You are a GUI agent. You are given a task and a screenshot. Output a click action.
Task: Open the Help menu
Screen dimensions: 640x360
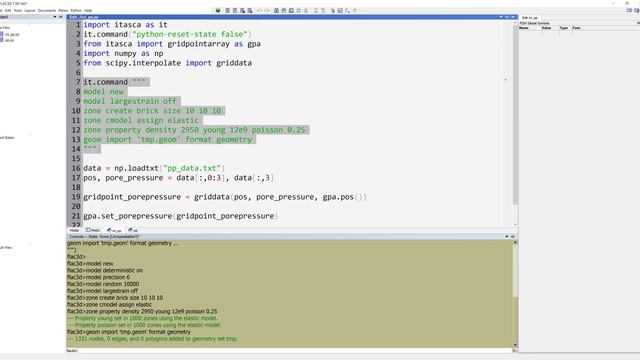[88, 11]
